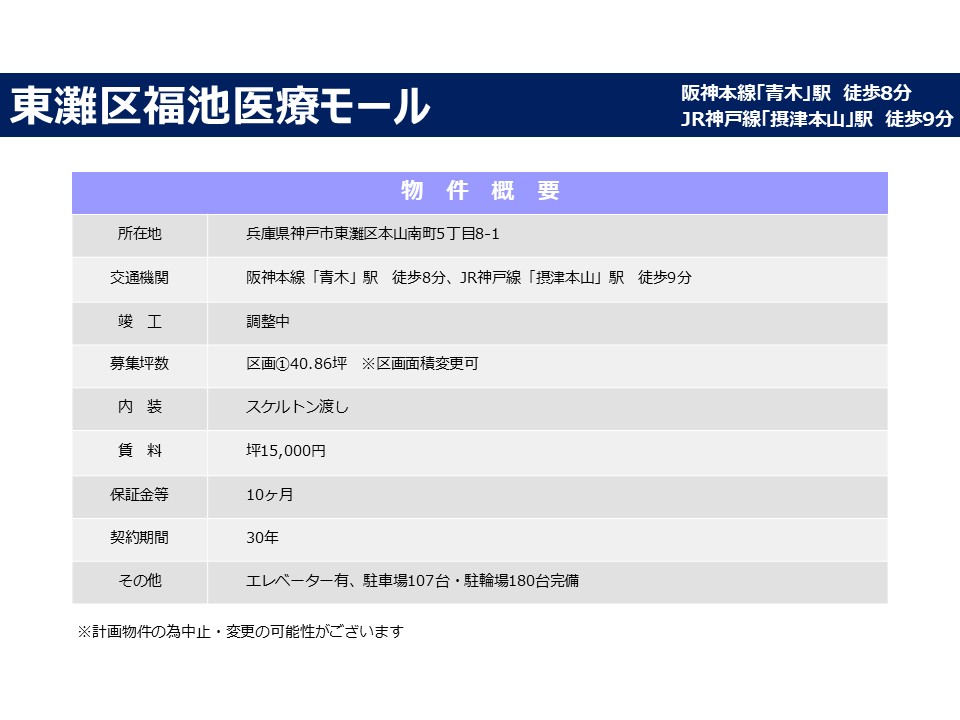Screen dimensions: 960x720
Task: Click the 物件概要 table header
Action: coord(479,192)
